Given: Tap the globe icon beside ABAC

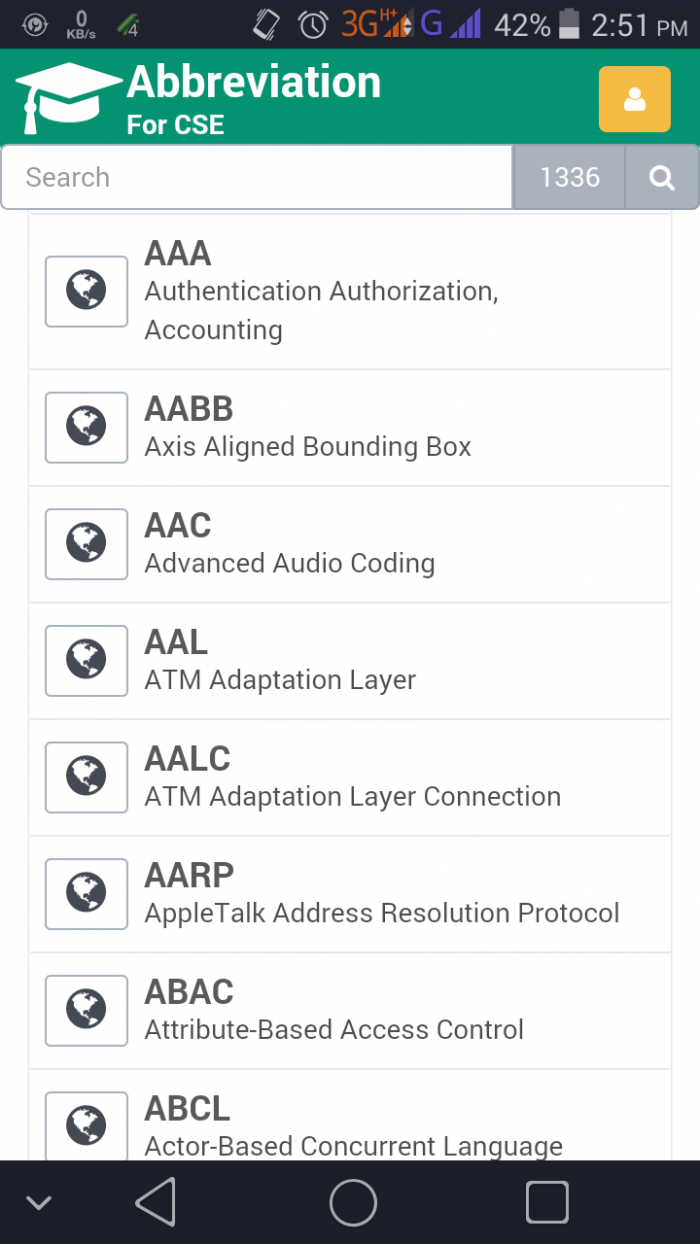Looking at the screenshot, I should (86, 1010).
